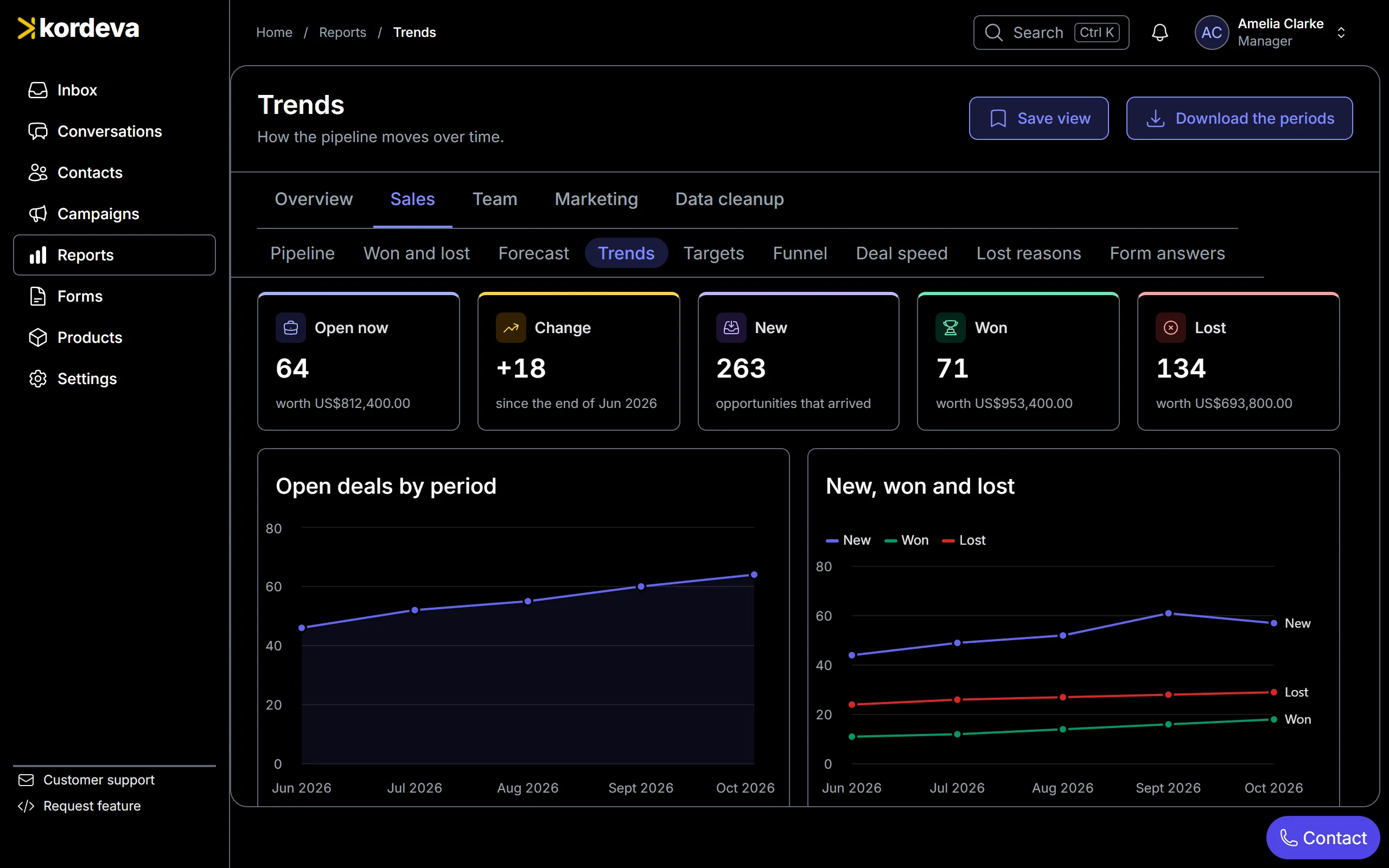Screen dimensions: 1389x868
Task: Open the Lost reasons sub-tab
Action: pos(1029,253)
